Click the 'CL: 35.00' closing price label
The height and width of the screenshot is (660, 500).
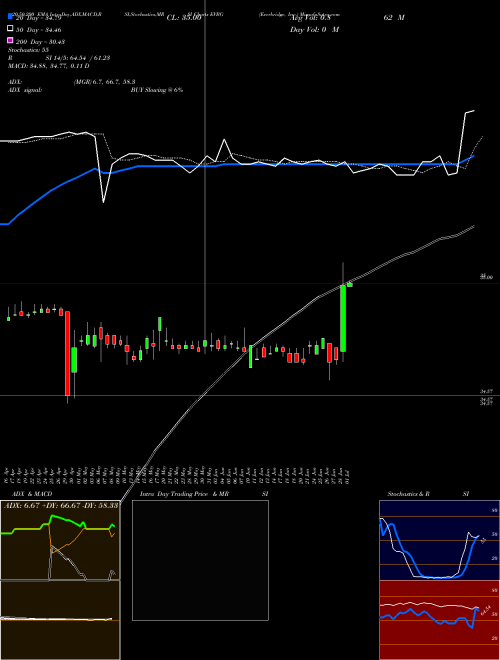click(x=184, y=18)
